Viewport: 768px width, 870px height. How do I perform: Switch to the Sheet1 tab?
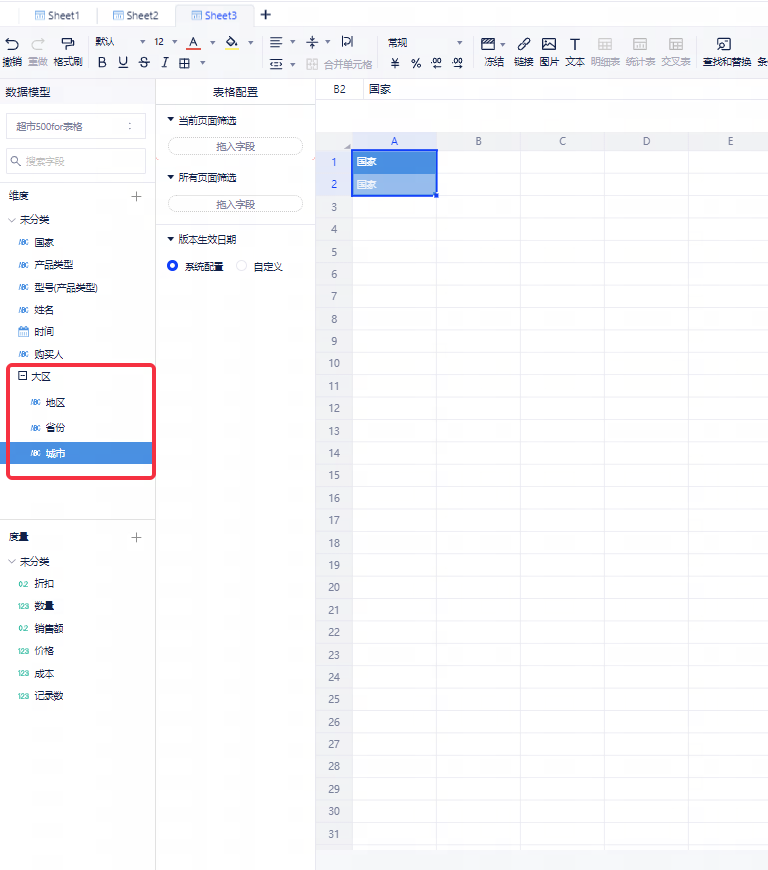[56, 16]
